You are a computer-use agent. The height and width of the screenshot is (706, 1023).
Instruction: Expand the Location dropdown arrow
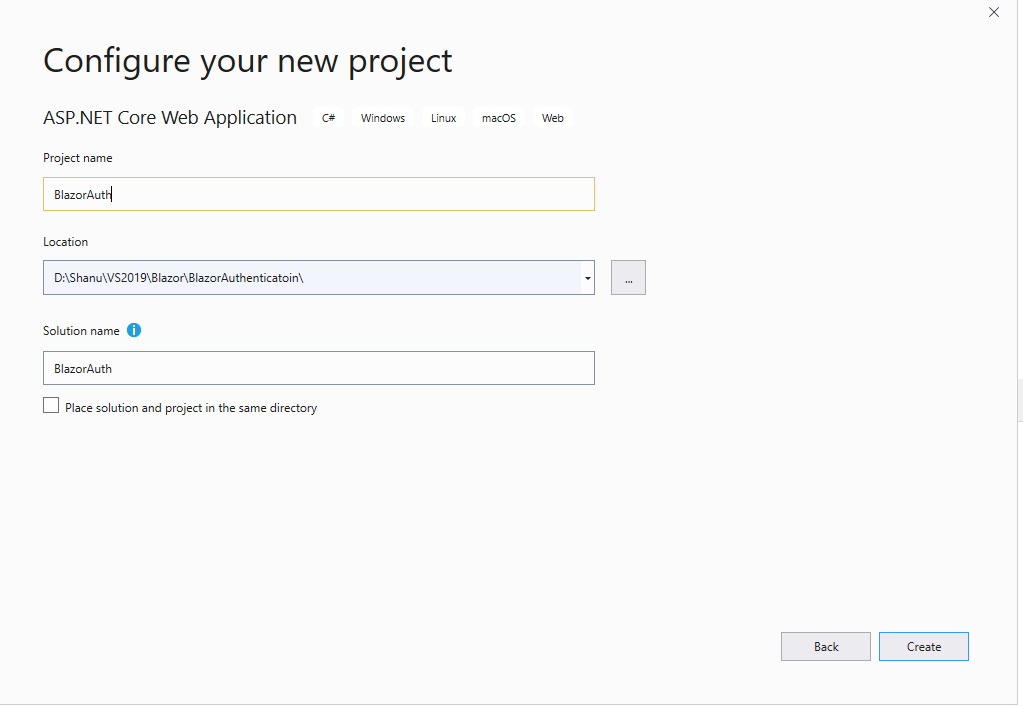(588, 278)
